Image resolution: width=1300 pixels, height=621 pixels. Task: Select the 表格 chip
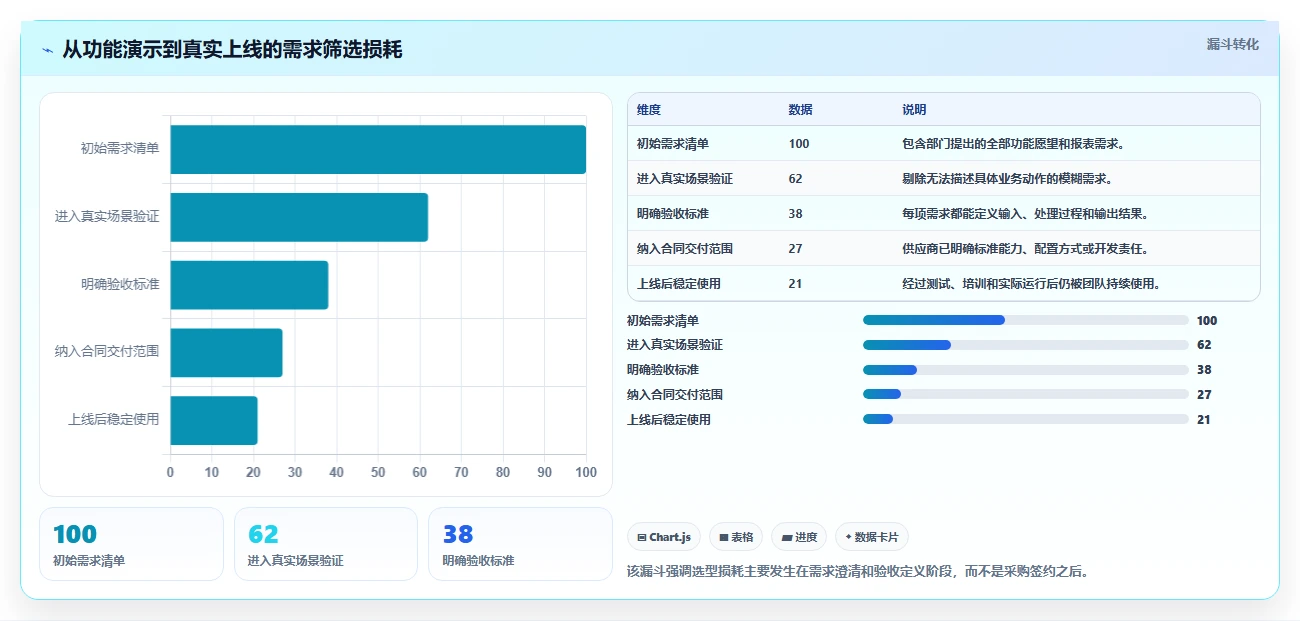click(x=736, y=537)
